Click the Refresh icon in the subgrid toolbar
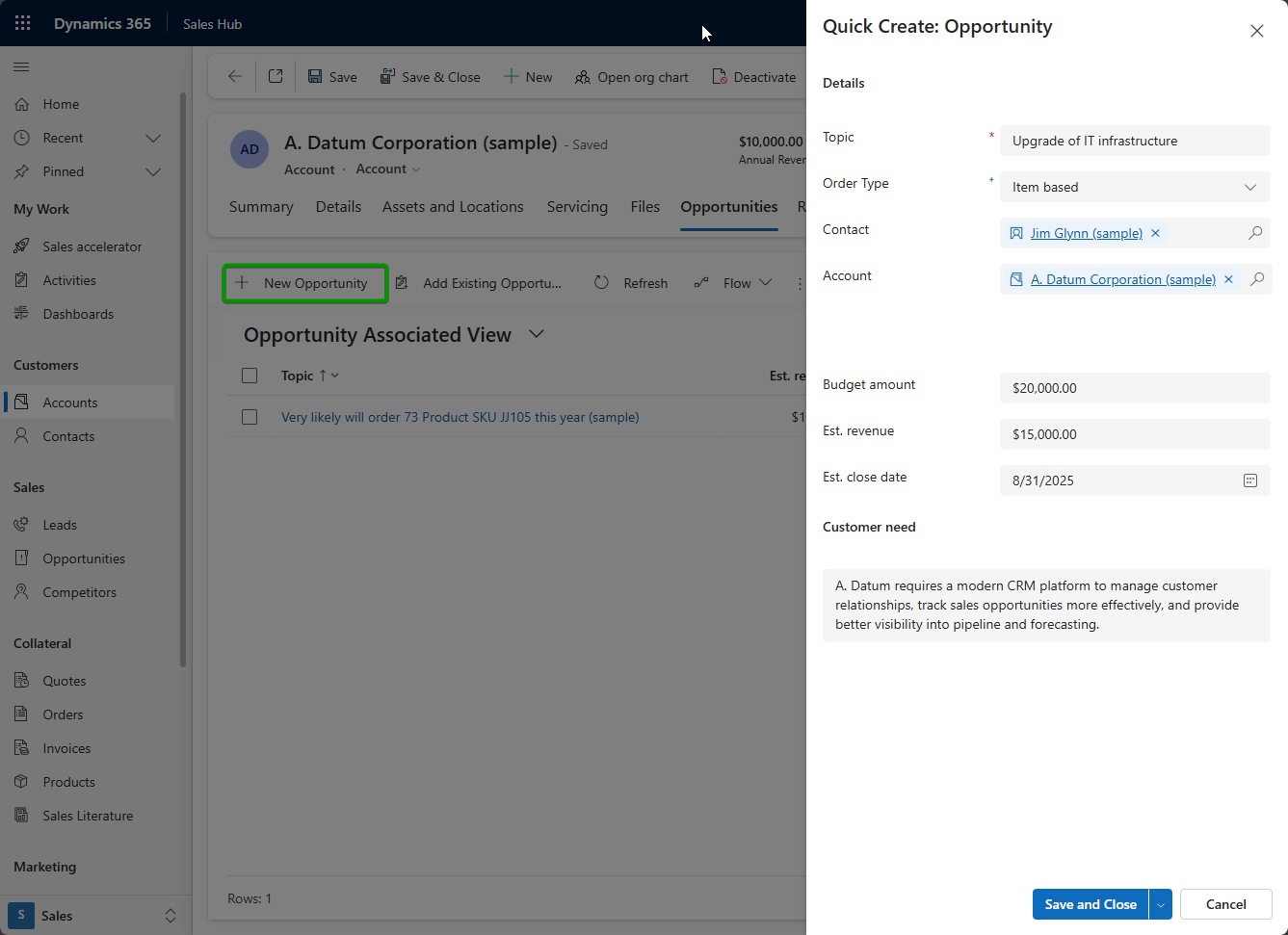1288x935 pixels. [x=602, y=283]
